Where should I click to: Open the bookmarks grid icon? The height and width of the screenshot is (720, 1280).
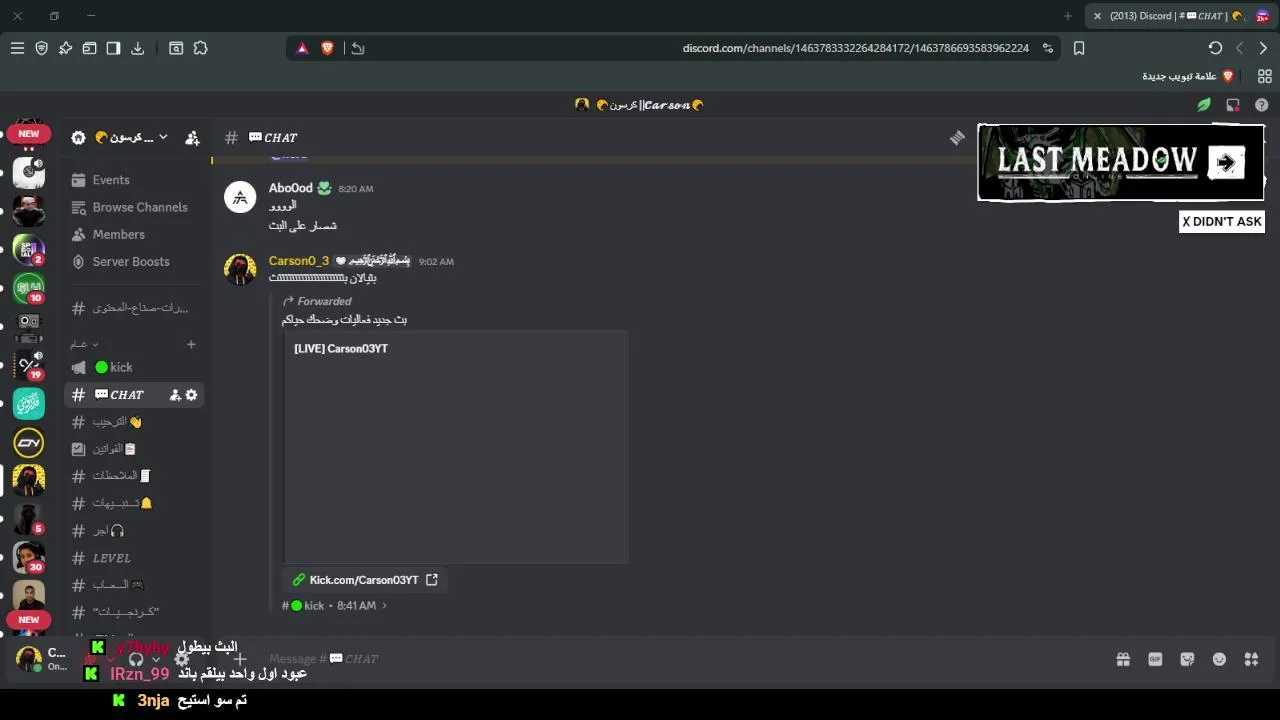1264,76
